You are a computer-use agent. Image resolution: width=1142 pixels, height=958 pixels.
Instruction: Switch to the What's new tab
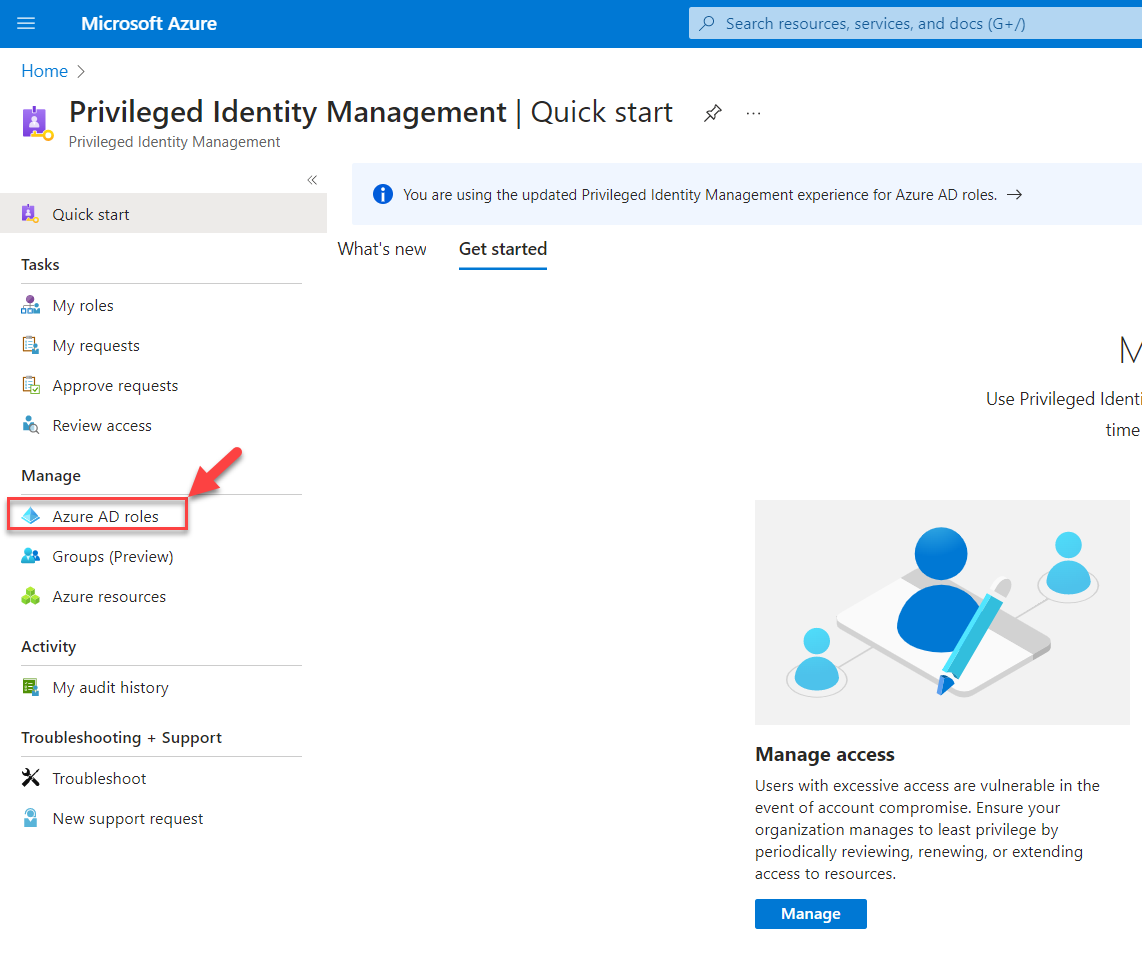click(x=381, y=249)
